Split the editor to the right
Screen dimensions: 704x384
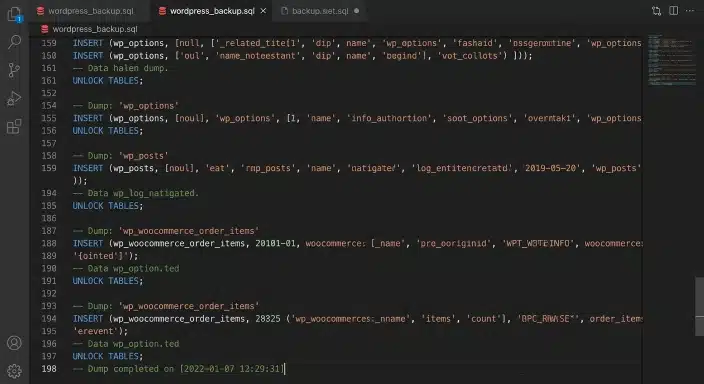[673, 11]
